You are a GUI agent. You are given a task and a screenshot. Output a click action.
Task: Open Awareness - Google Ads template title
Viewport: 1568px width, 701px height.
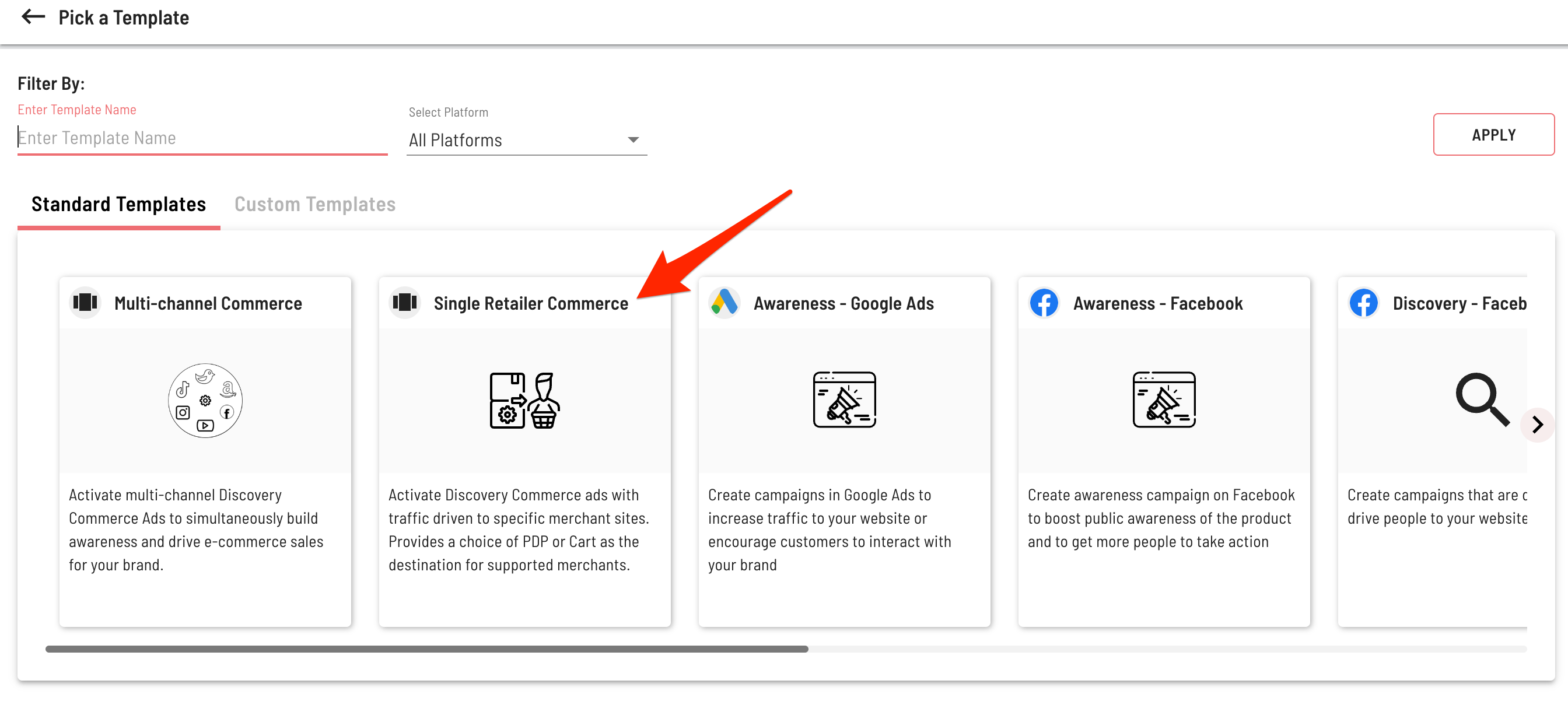pos(843,303)
